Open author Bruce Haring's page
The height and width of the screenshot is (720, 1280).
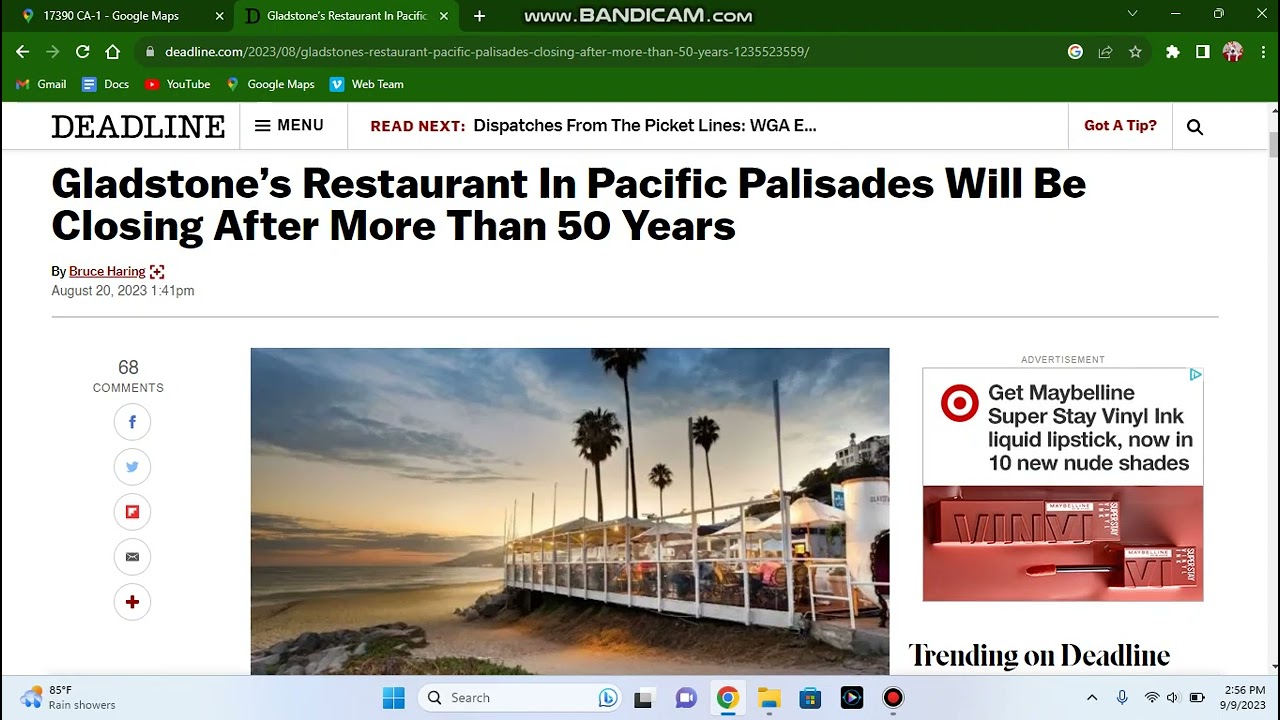[x=107, y=272]
